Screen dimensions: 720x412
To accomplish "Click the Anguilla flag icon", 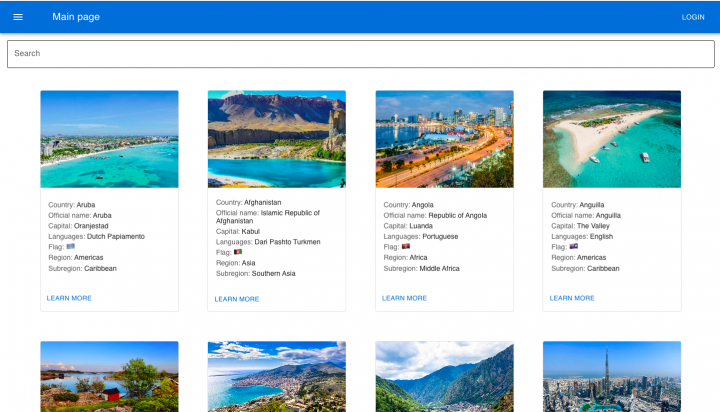I will tap(574, 247).
